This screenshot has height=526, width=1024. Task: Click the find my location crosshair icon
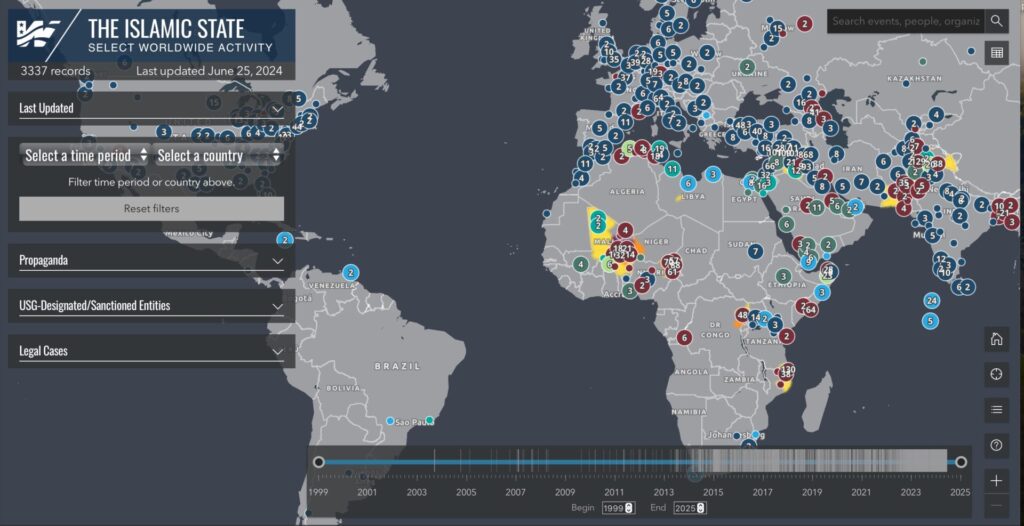(997, 374)
